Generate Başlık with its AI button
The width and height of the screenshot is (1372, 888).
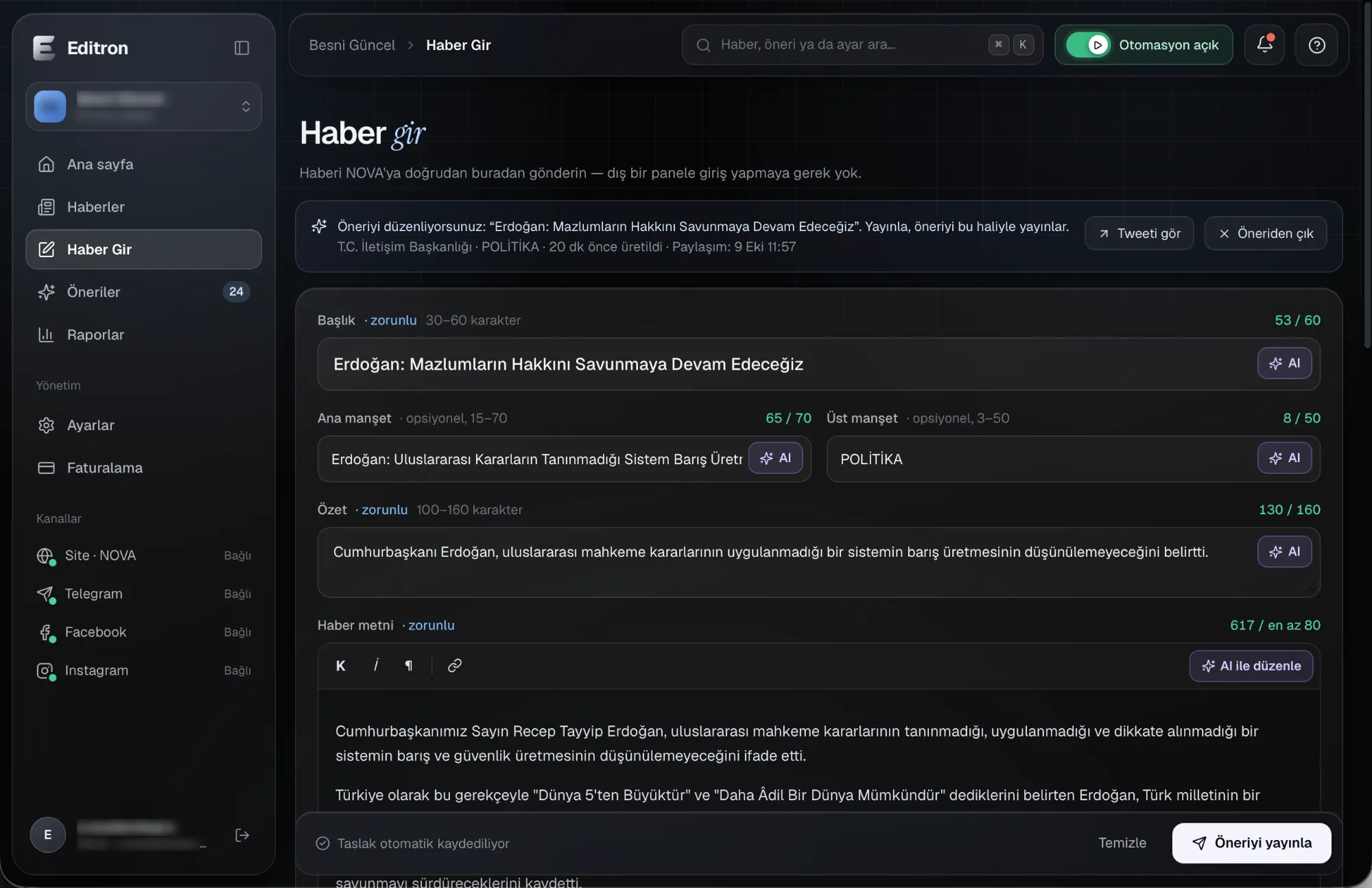pos(1284,363)
